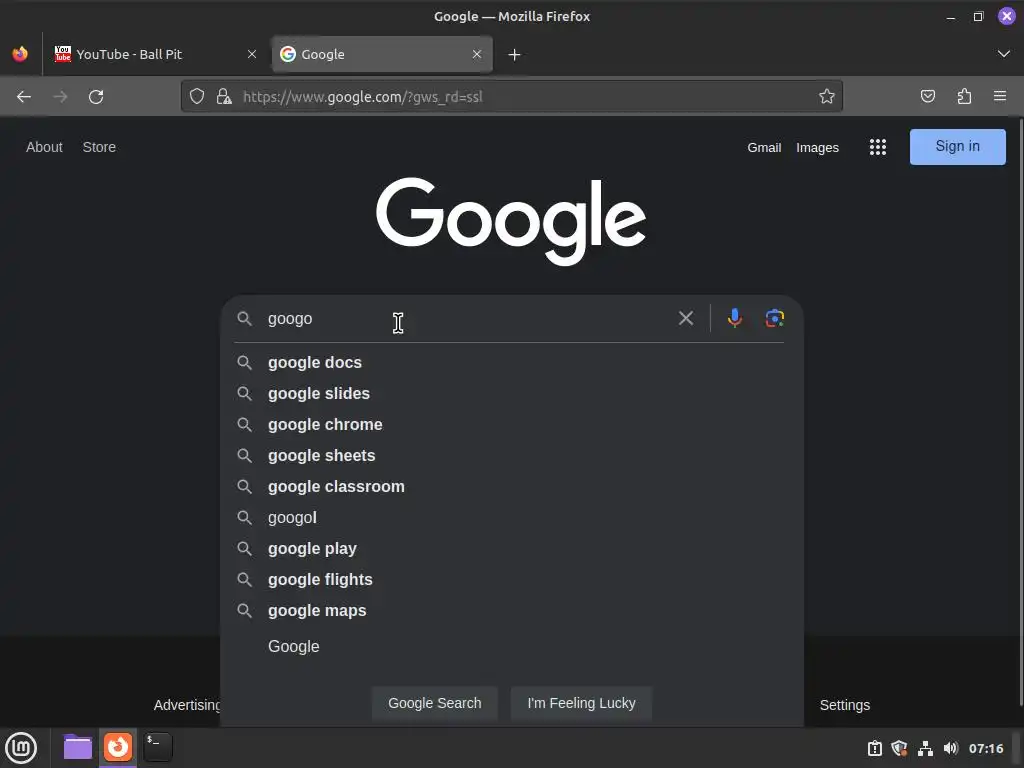1024x768 pixels.
Task: Open a new tab with plus icon
Action: pyautogui.click(x=515, y=55)
